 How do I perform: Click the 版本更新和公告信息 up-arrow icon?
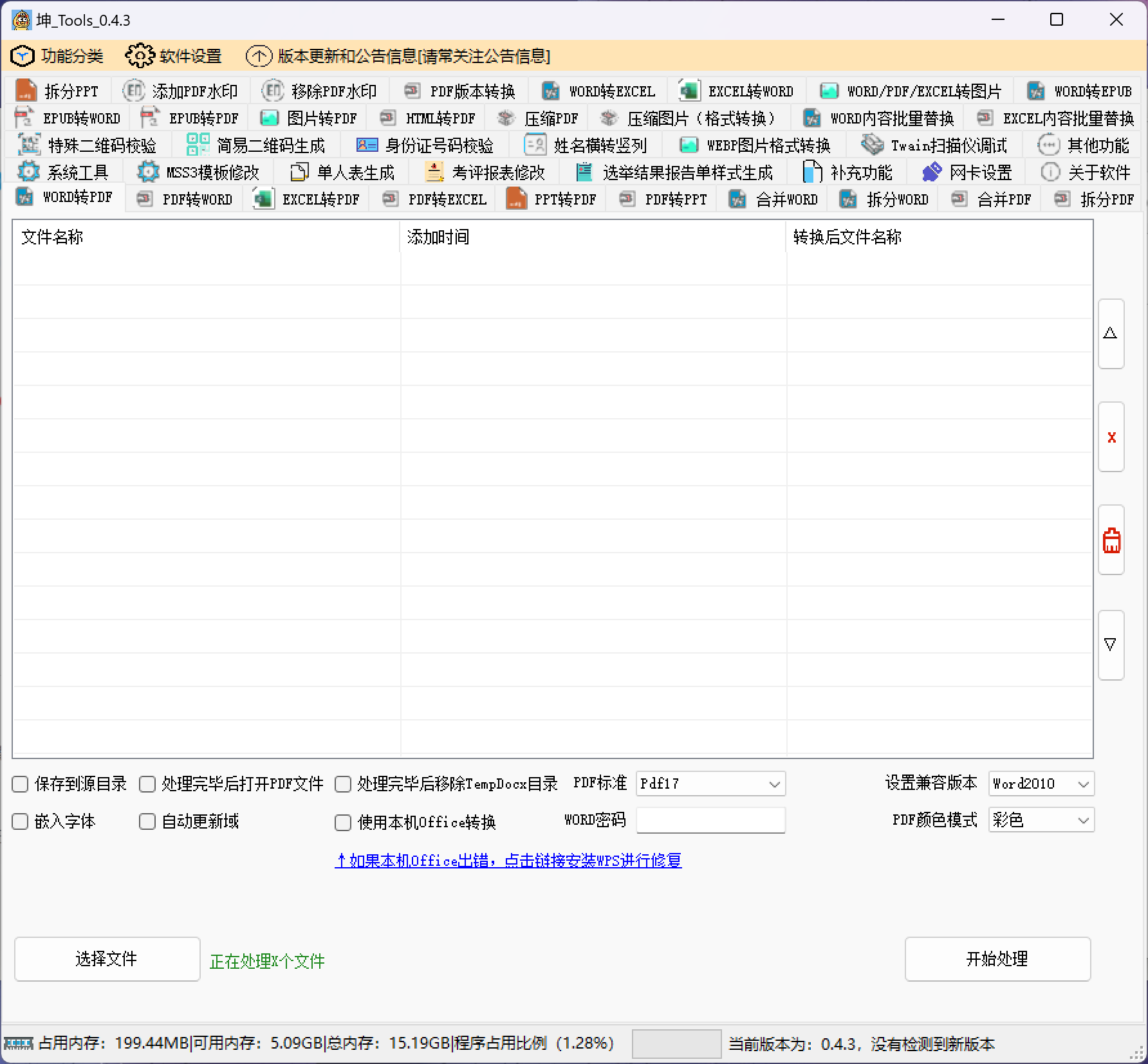point(259,57)
